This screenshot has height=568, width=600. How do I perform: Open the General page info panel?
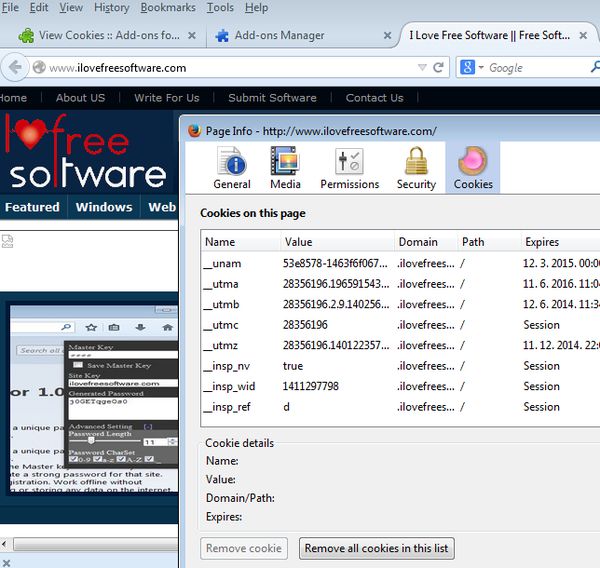coord(231,167)
